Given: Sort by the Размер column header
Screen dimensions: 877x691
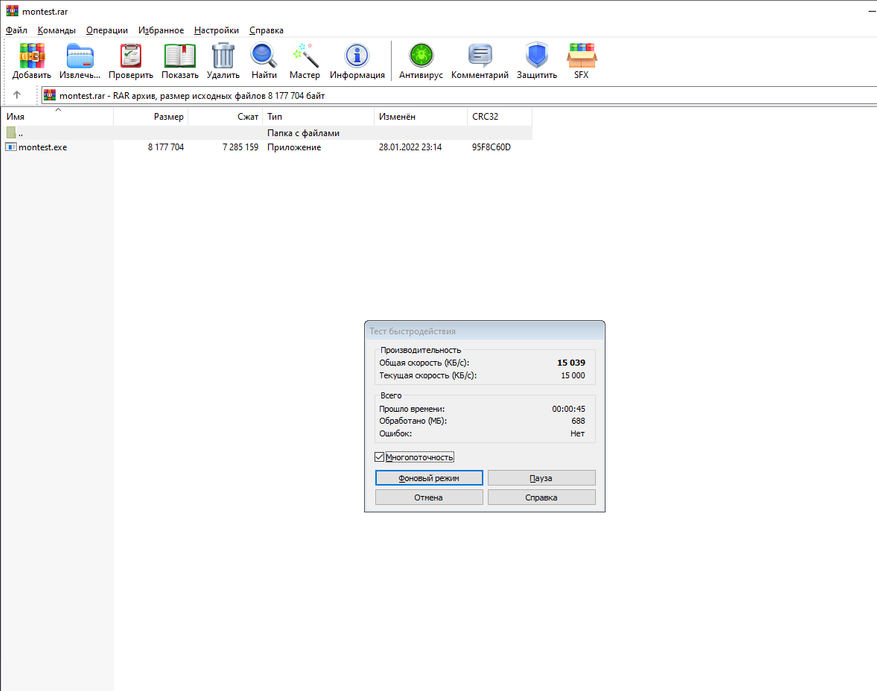Looking at the screenshot, I should pos(151,116).
